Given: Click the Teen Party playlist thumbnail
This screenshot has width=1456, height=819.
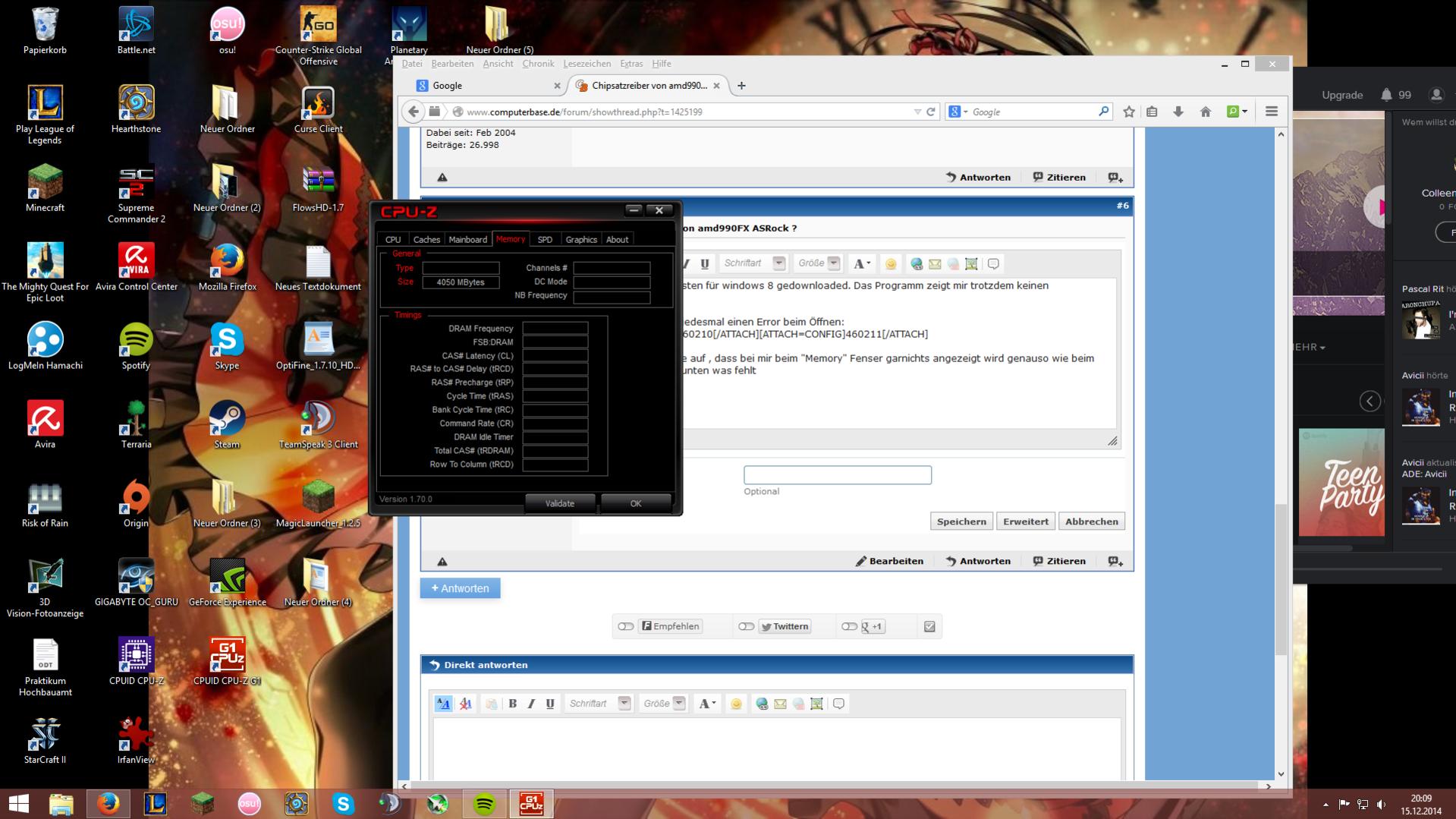Looking at the screenshot, I should coord(1341,483).
